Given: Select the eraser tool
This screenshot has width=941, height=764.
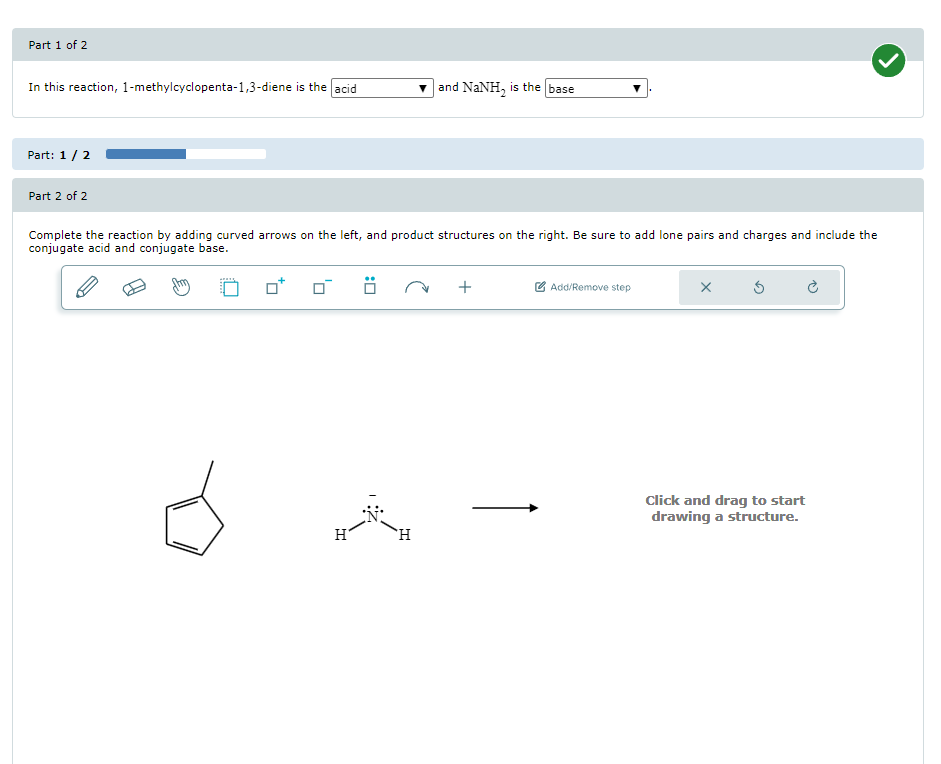Looking at the screenshot, I should tap(135, 287).
